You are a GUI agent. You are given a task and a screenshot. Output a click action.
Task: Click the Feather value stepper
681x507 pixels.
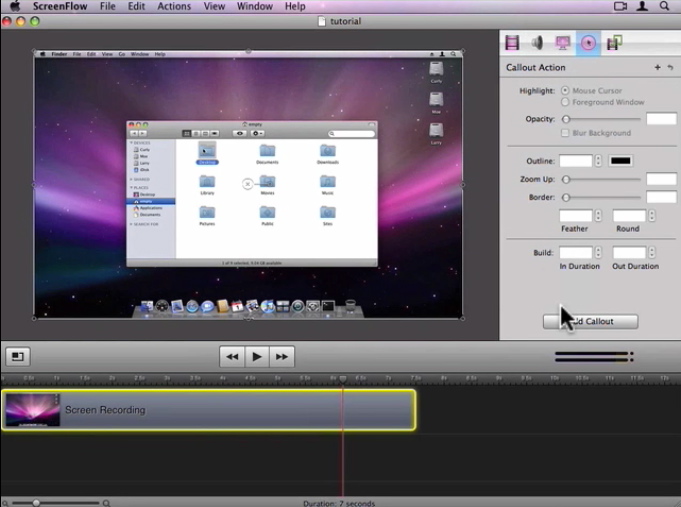click(598, 215)
